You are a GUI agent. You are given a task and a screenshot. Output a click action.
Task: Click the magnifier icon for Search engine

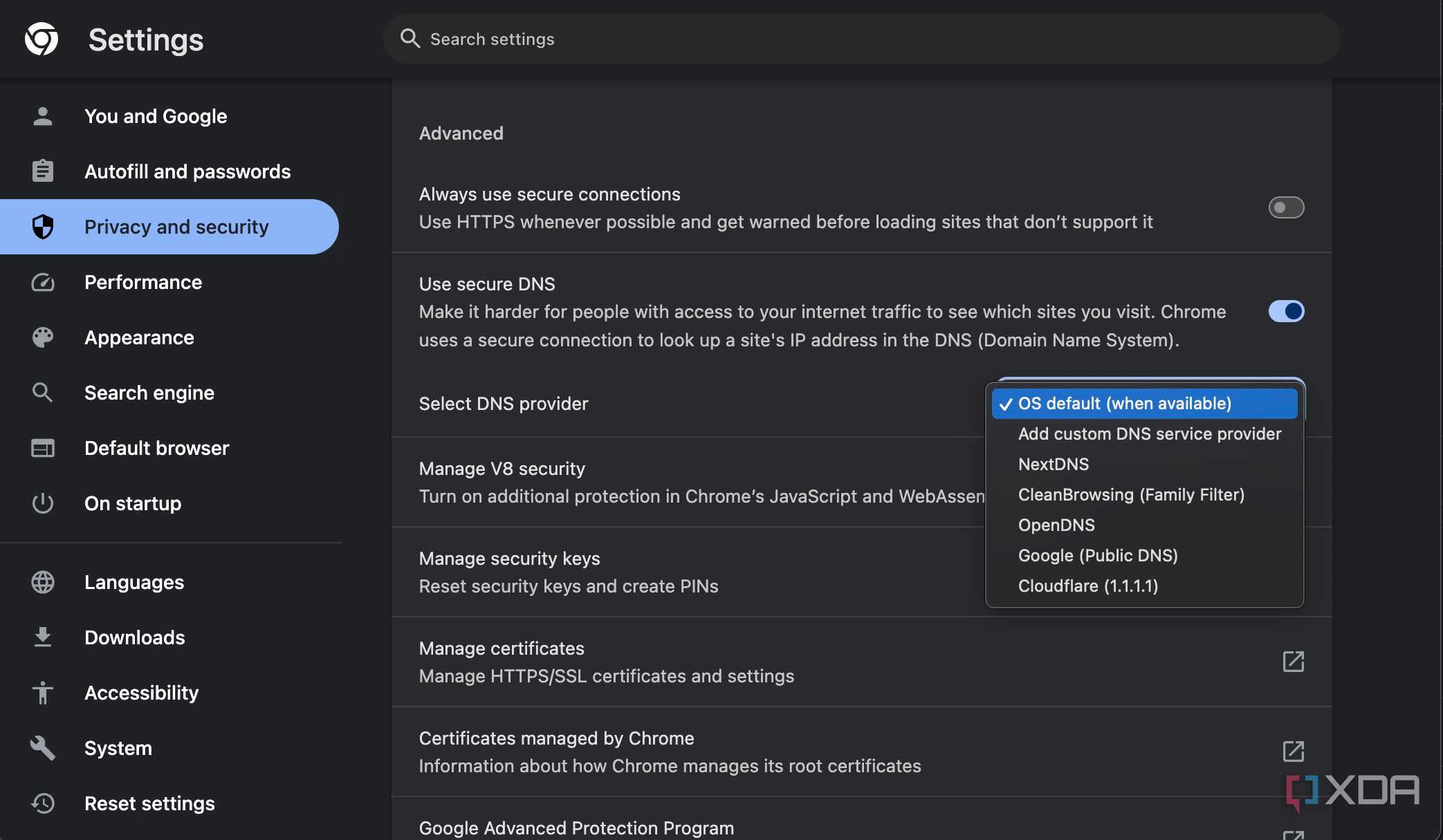click(43, 393)
